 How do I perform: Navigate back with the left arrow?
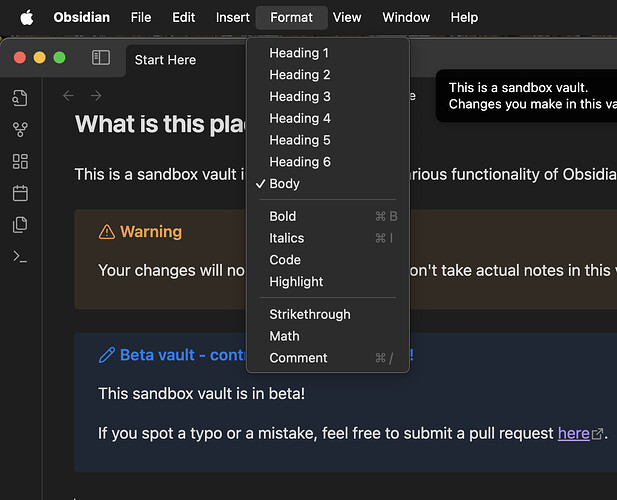point(68,96)
